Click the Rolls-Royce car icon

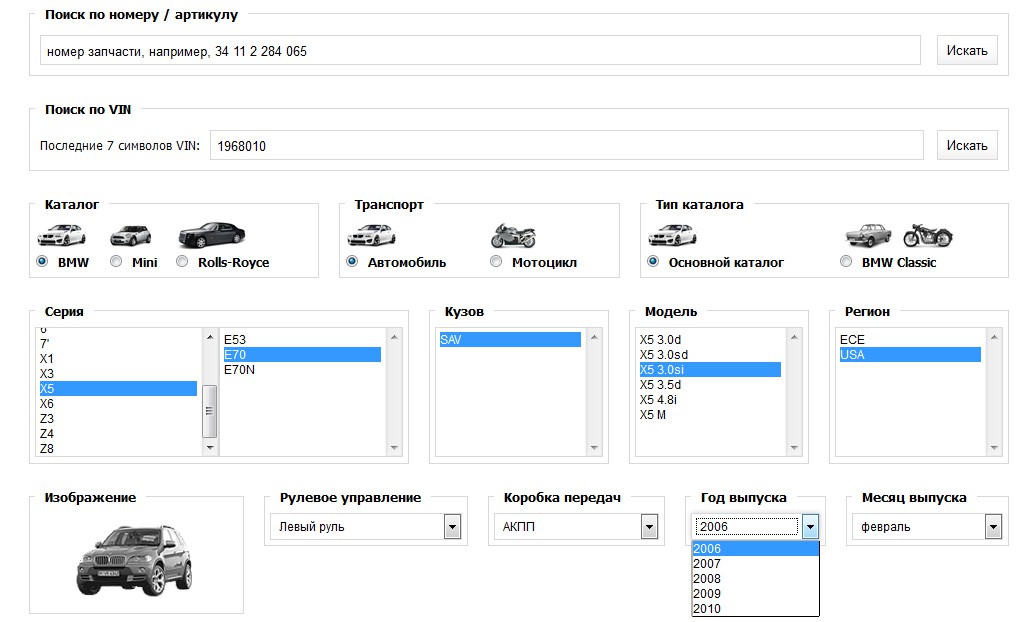coord(212,235)
